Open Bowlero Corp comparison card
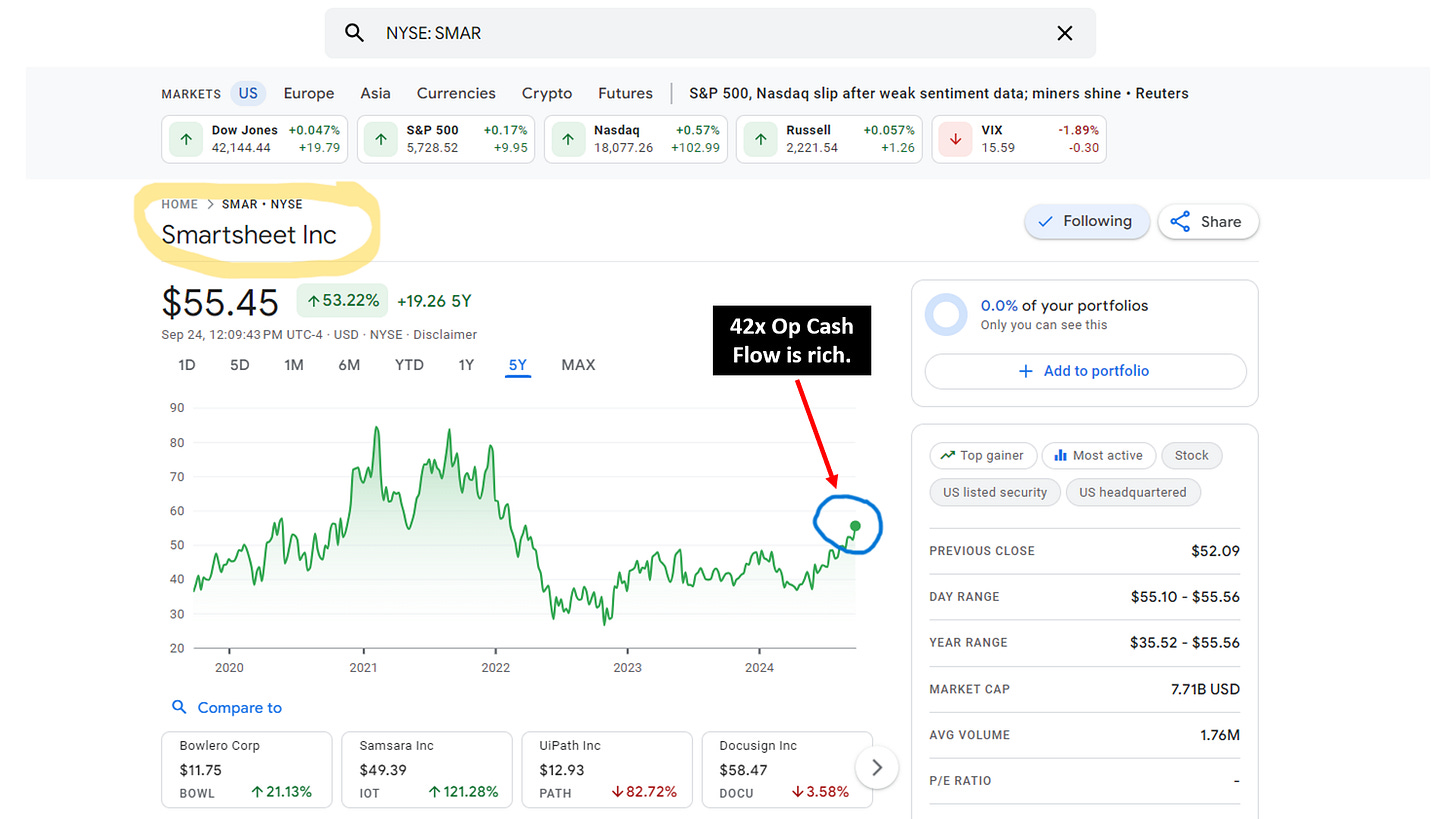 coord(247,770)
